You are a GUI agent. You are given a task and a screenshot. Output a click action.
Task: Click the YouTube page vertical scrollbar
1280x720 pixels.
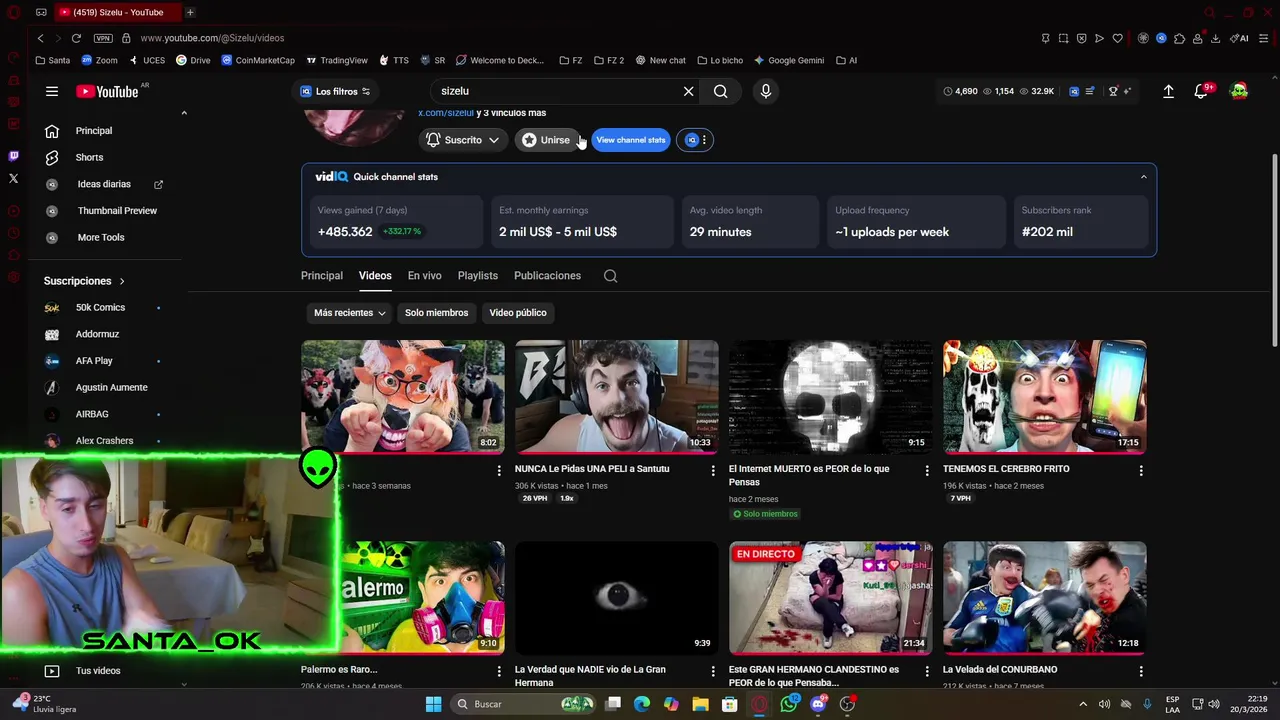click(x=1274, y=250)
